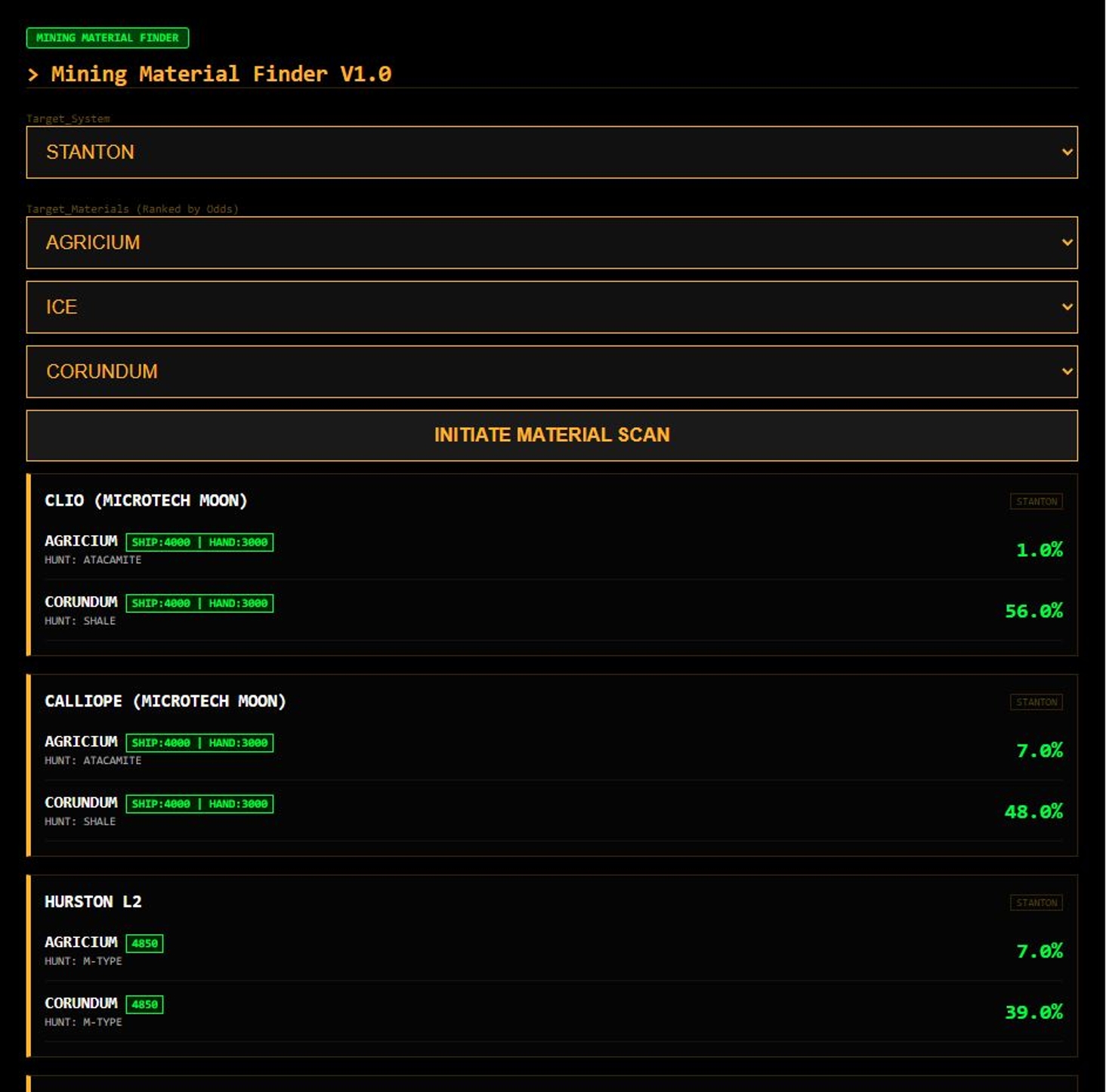
Task: Click Clio Corundum SHIP:4000 HAND:3000 badge
Action: tap(199, 604)
